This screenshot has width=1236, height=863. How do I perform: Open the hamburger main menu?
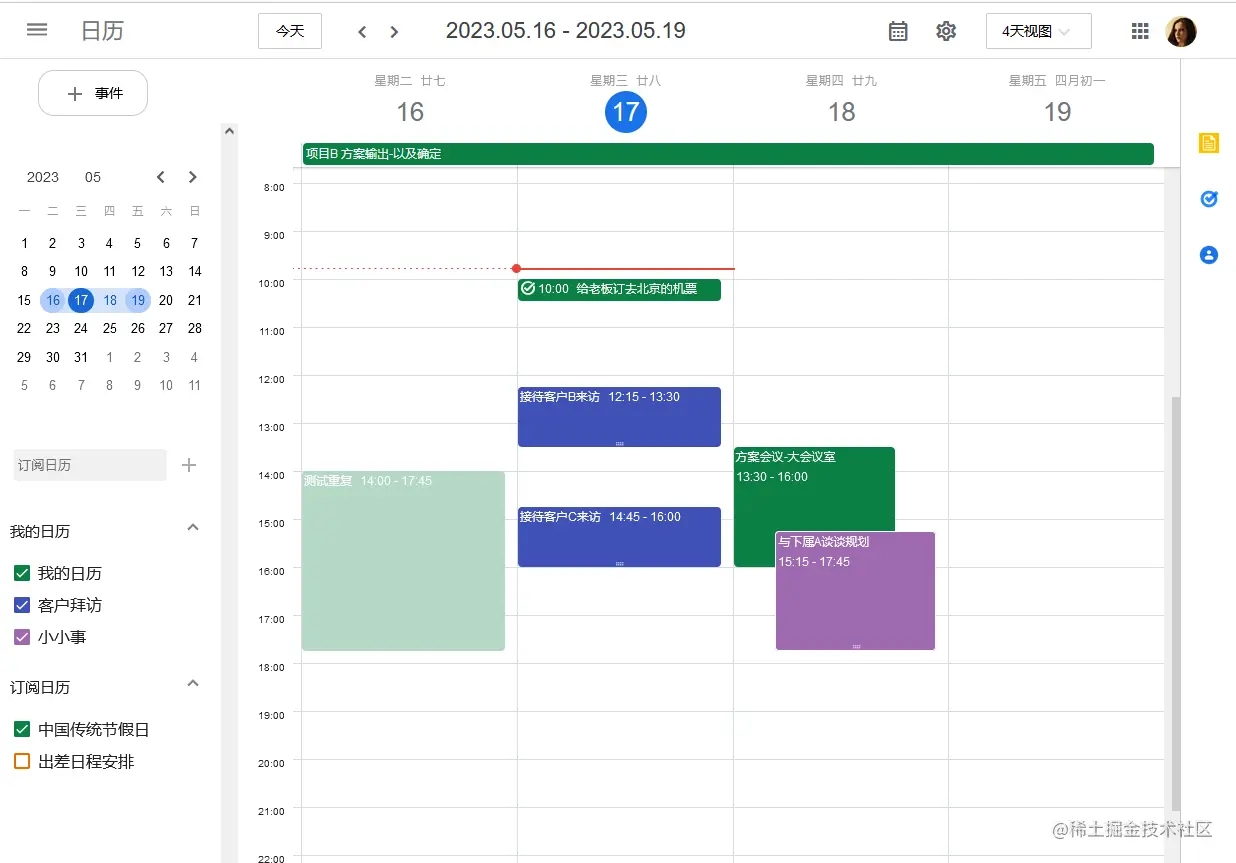[37, 29]
